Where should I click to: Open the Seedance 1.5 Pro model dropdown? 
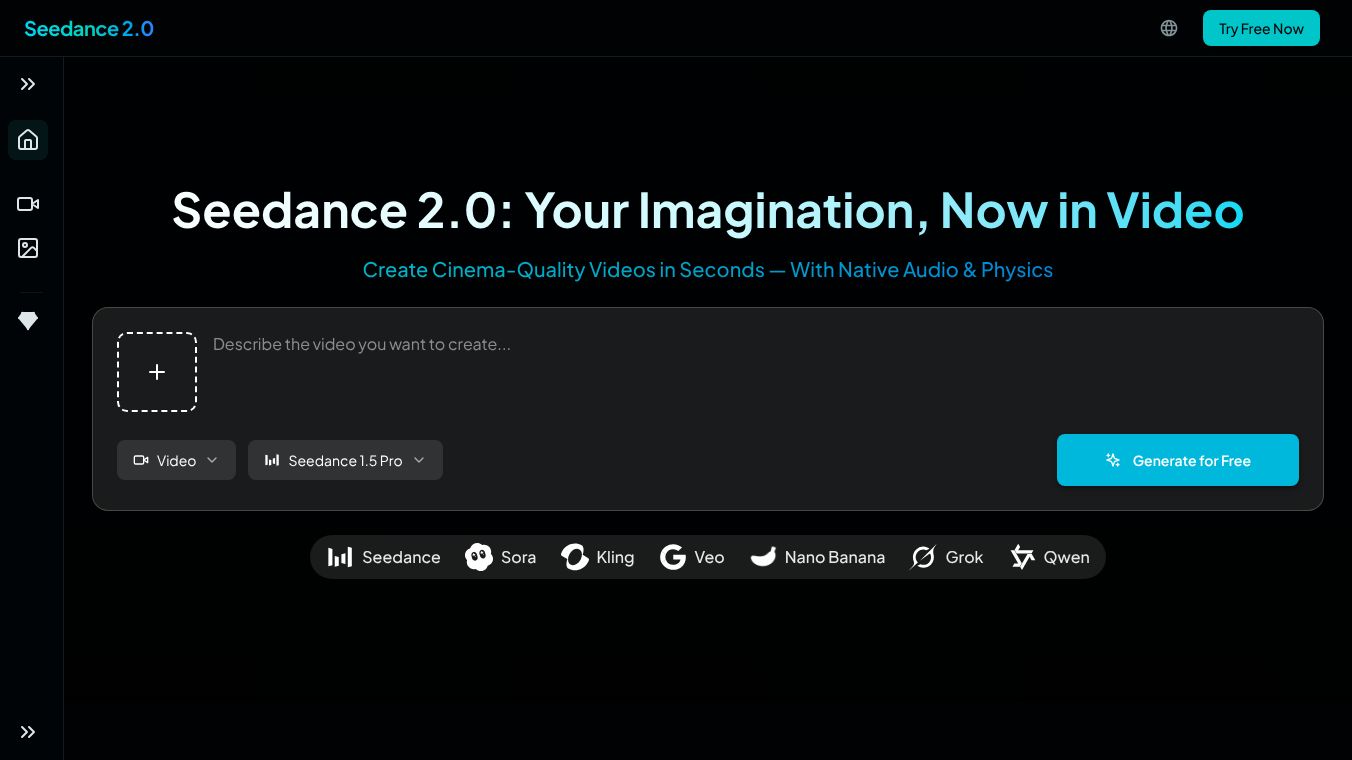click(x=345, y=460)
